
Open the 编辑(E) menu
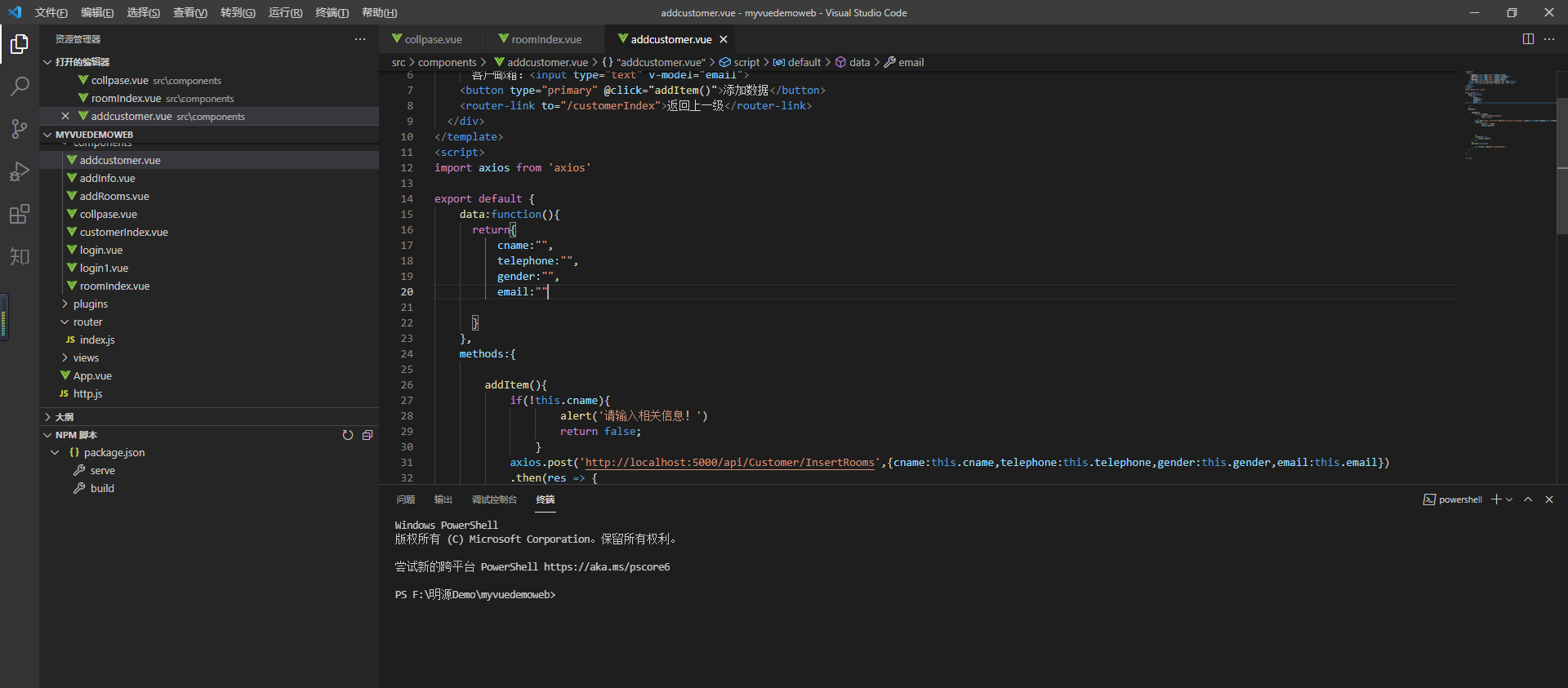coord(97,12)
